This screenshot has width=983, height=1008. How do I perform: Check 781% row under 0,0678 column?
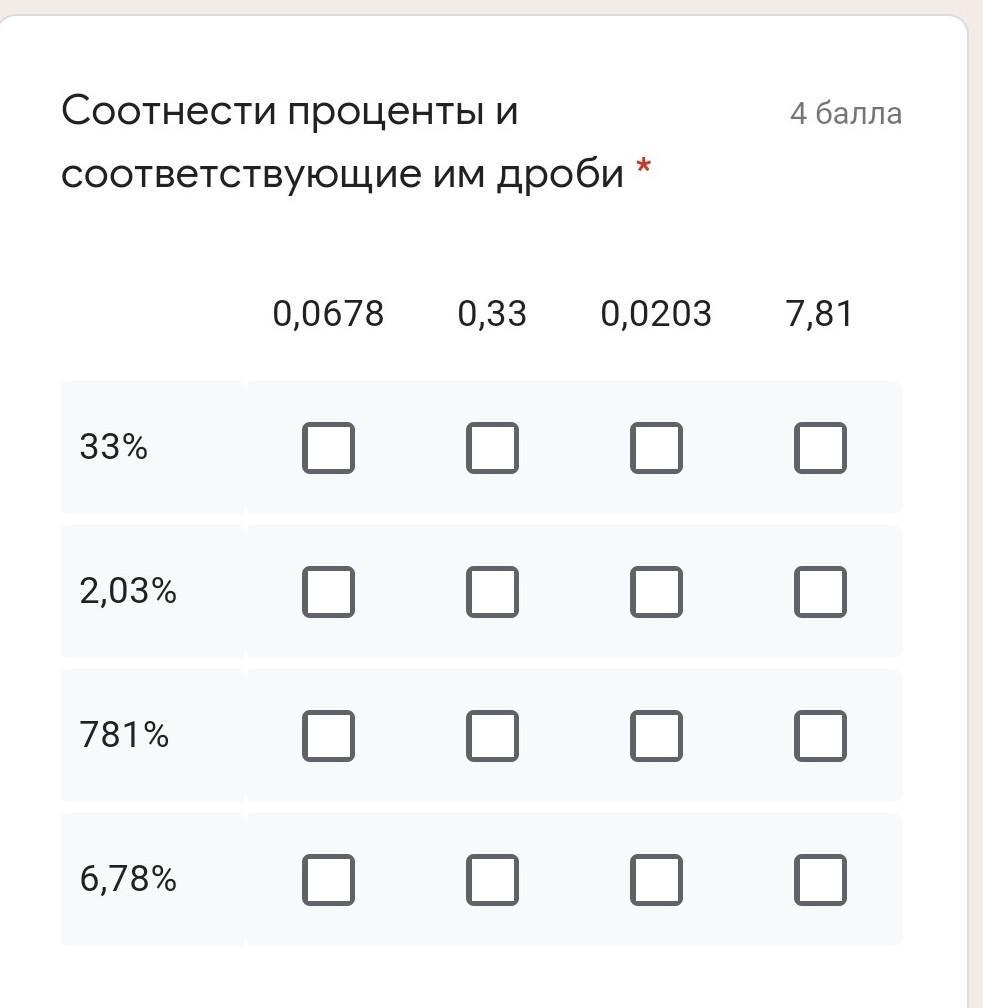[x=328, y=735]
